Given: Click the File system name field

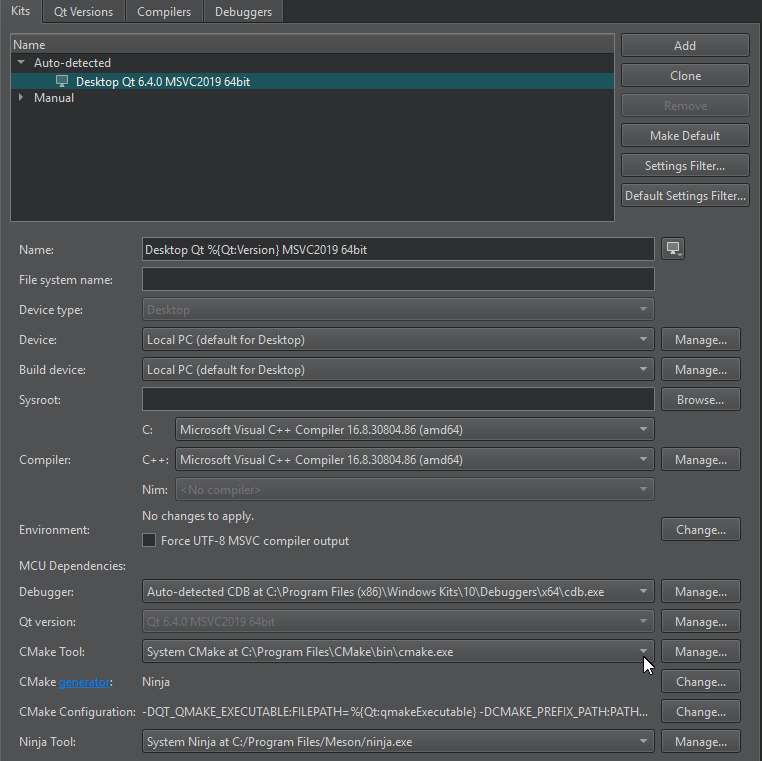Looking at the screenshot, I should coord(398,280).
